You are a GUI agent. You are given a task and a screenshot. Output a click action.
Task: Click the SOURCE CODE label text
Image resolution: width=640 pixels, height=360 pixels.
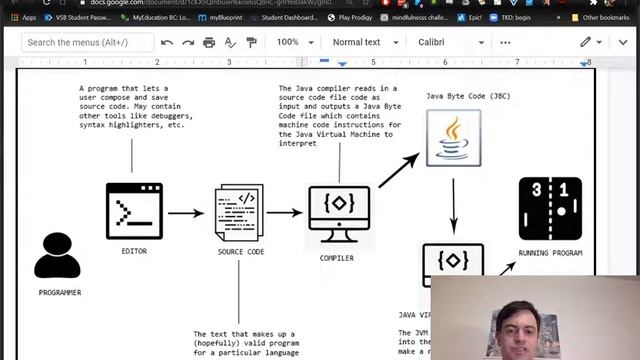point(241,252)
